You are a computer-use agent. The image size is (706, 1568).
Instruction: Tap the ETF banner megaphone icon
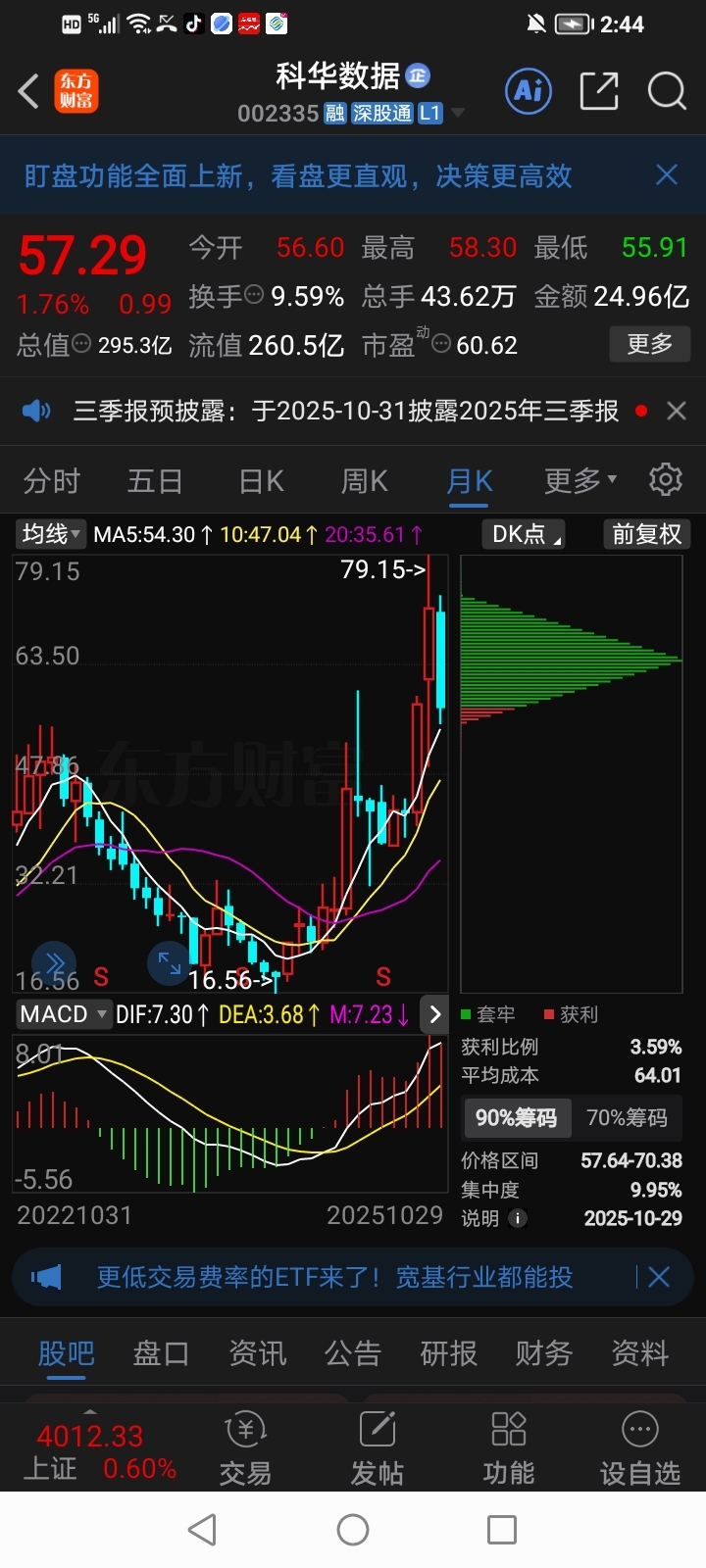(46, 1277)
